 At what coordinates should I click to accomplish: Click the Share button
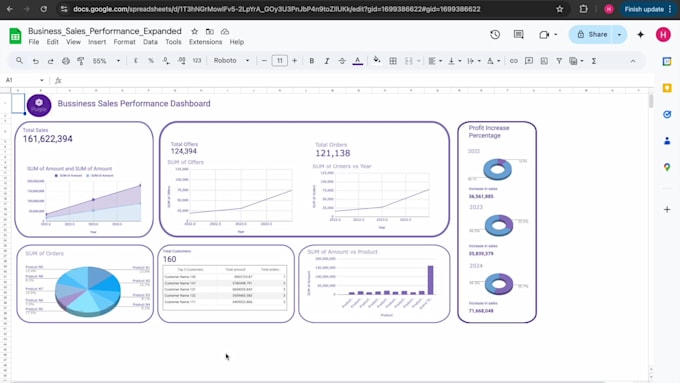coord(591,35)
